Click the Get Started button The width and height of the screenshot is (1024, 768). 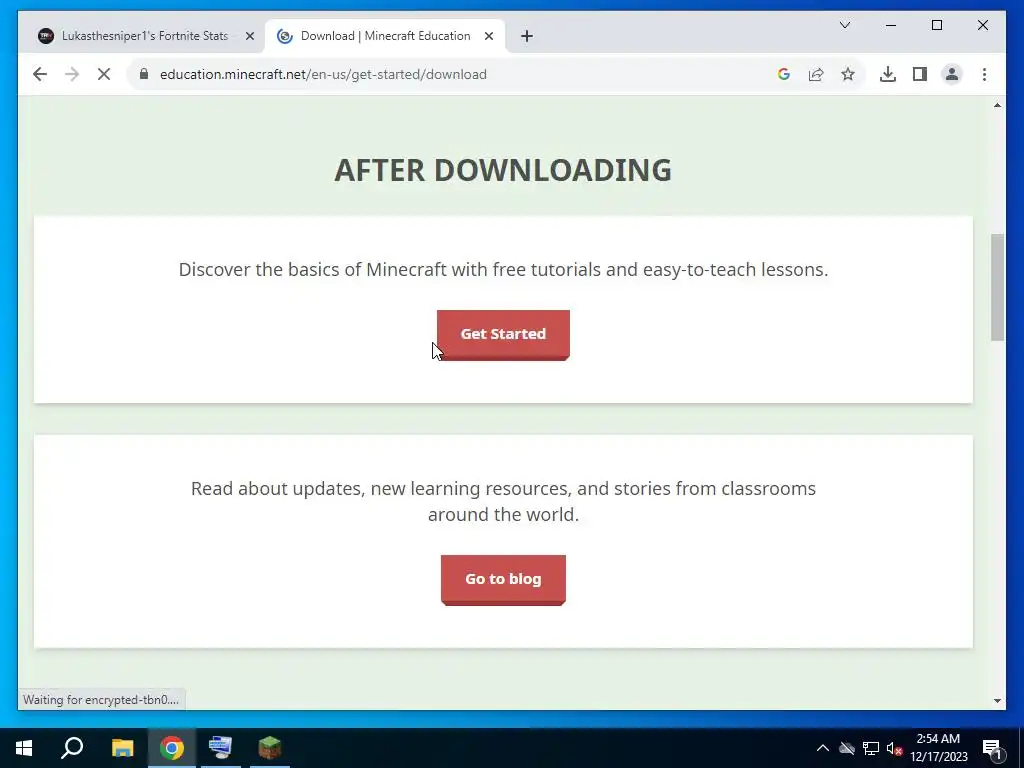[503, 334]
